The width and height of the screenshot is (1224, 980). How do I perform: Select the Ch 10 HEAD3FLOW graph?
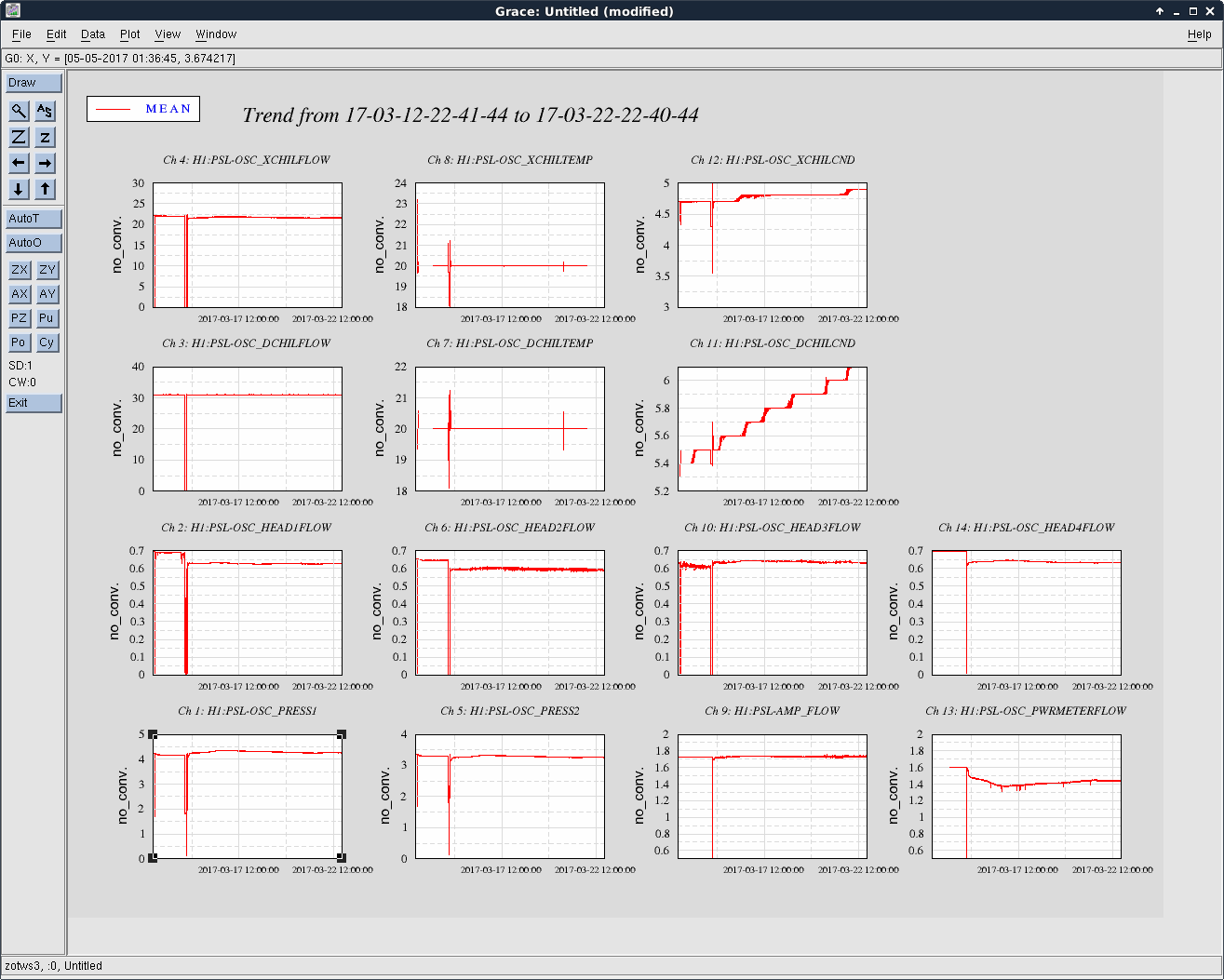click(773, 612)
